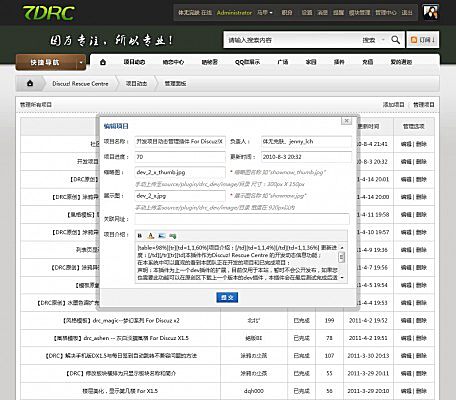
Task: Click the Administrator link in the top bar
Action: tap(234, 13)
